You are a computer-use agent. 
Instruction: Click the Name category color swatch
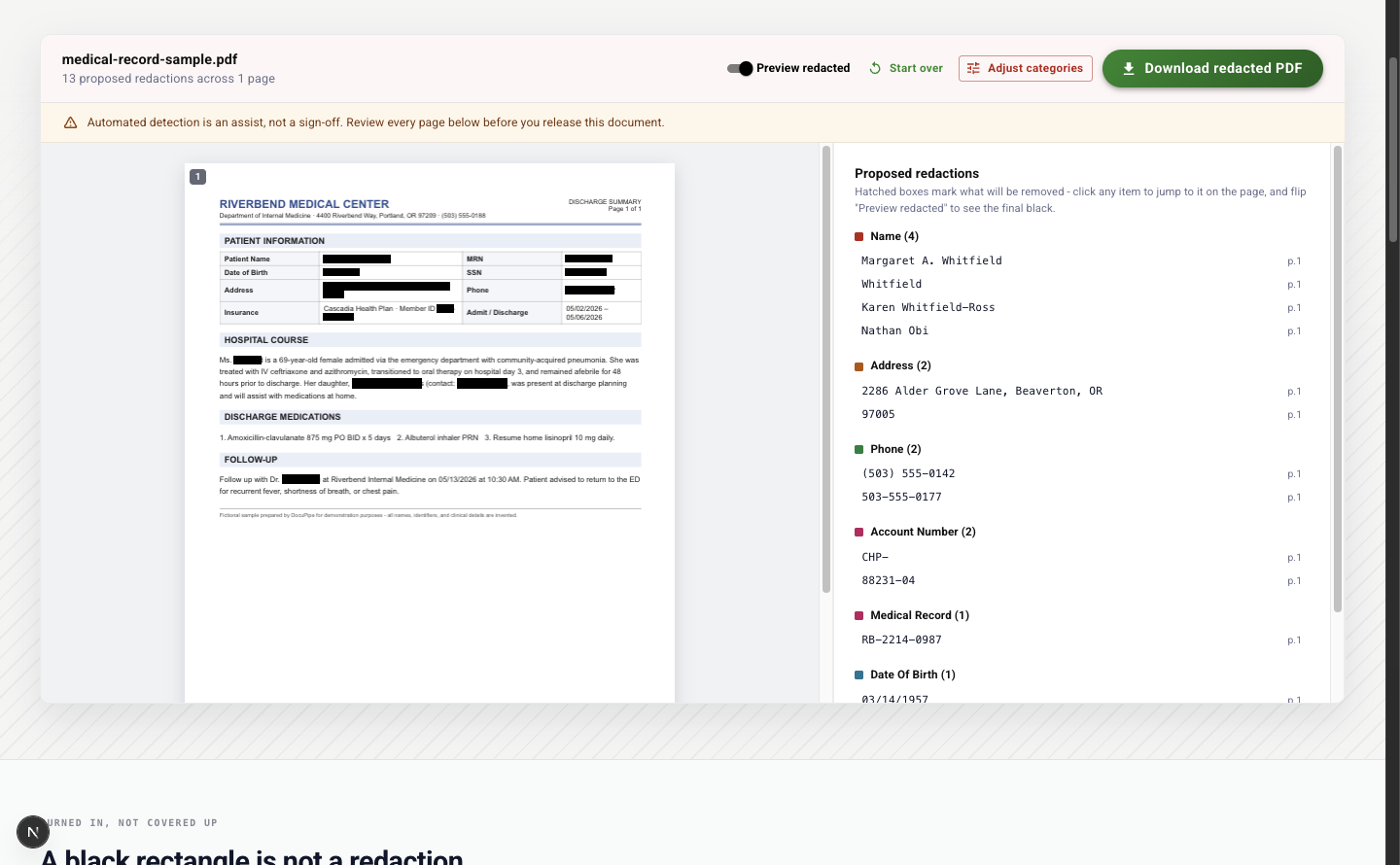[x=858, y=236]
